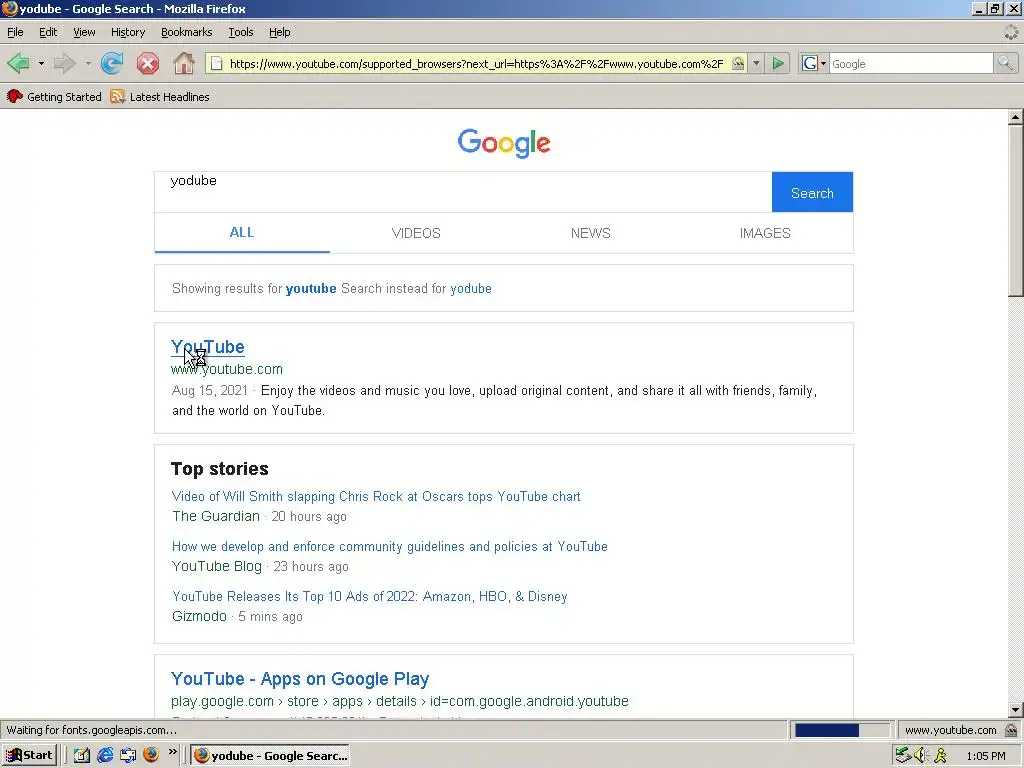Stop loading with the red Stop icon
The width and height of the screenshot is (1024, 768).
point(148,63)
